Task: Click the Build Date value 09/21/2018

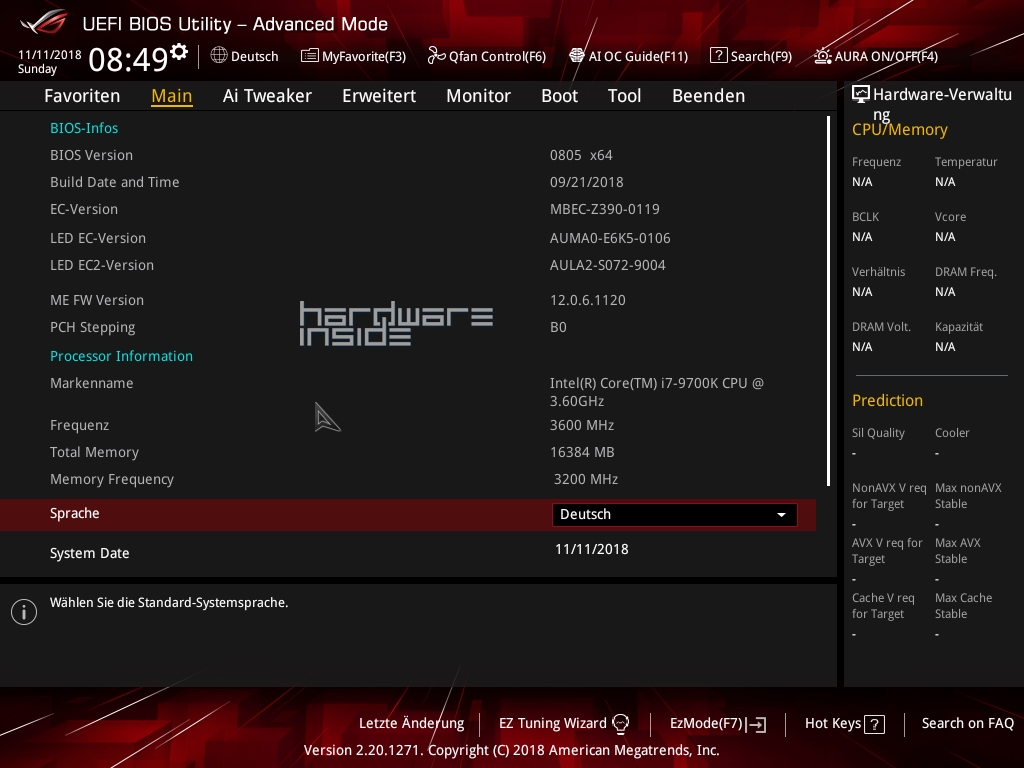Action: [x=586, y=182]
